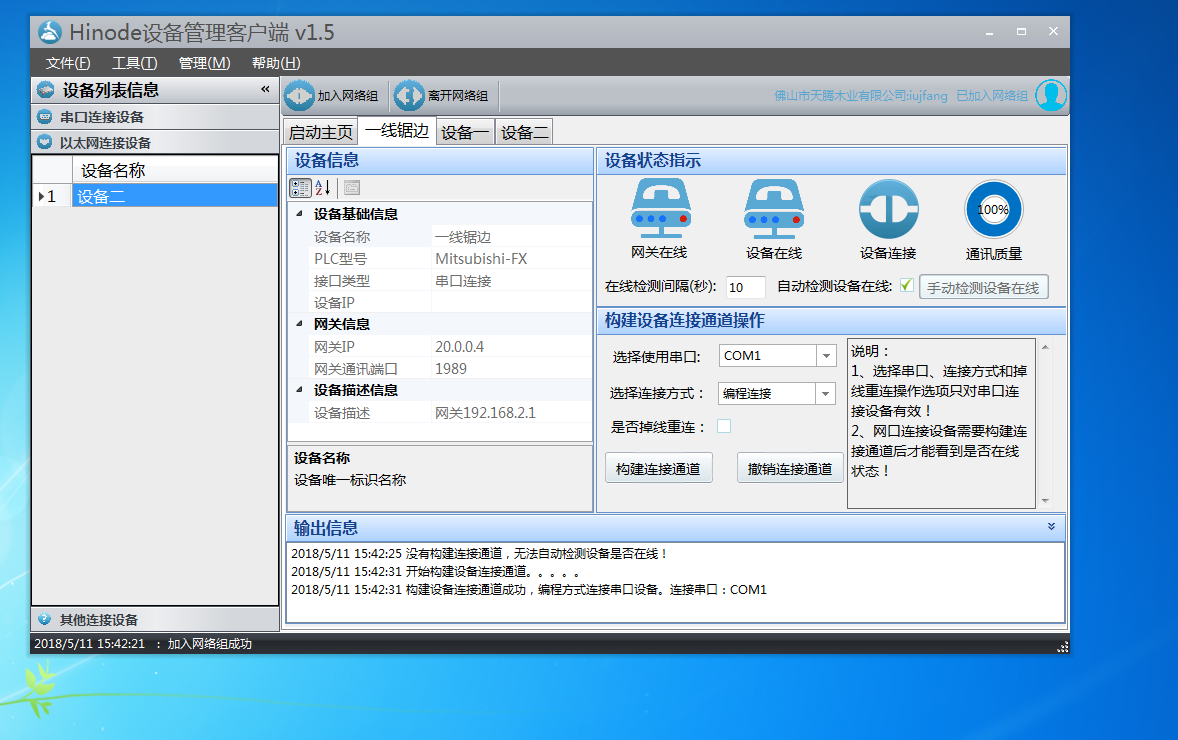Click the user avatar icon

click(x=1050, y=95)
